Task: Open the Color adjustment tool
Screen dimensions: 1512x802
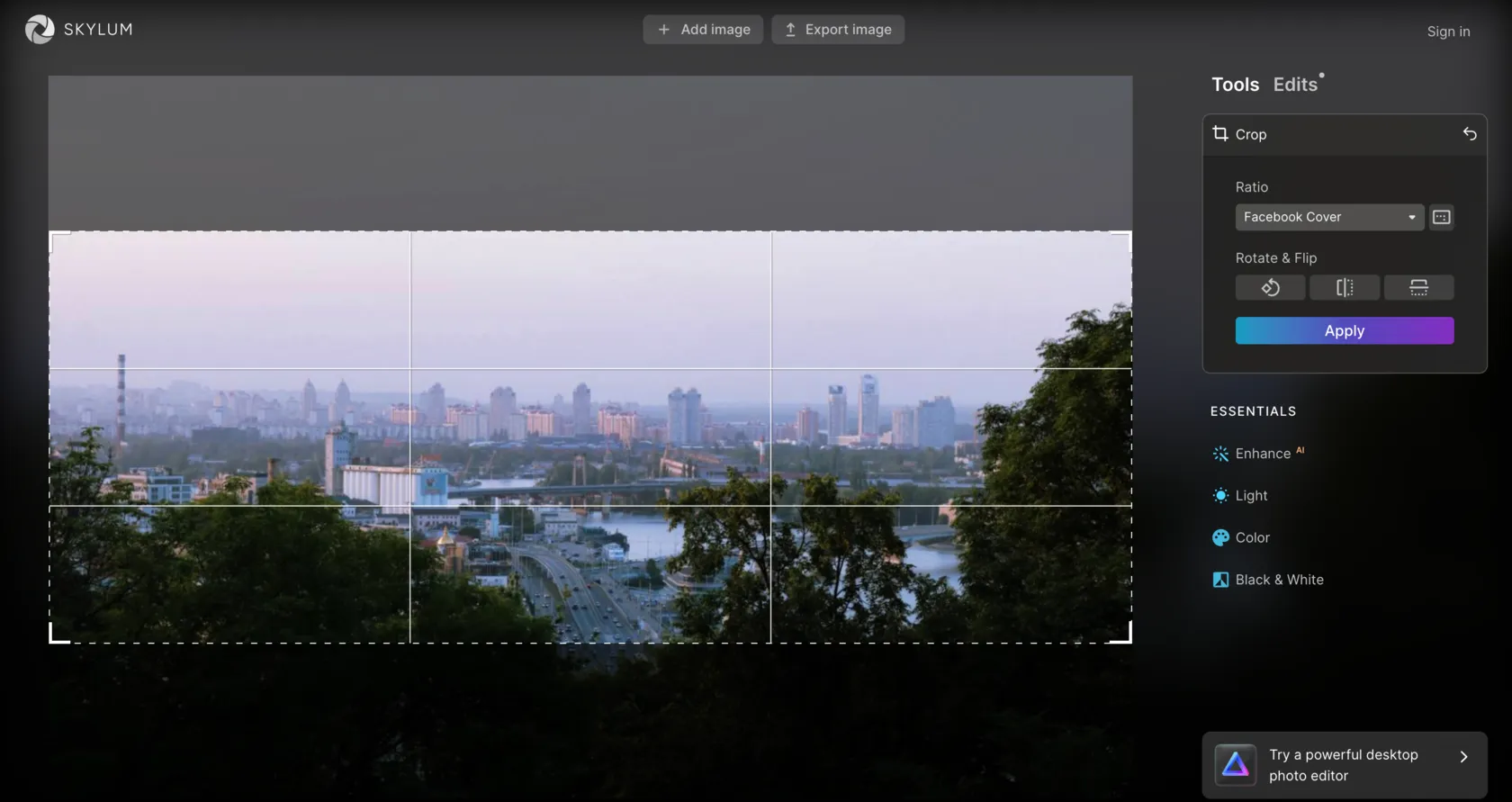Action: (x=1251, y=537)
